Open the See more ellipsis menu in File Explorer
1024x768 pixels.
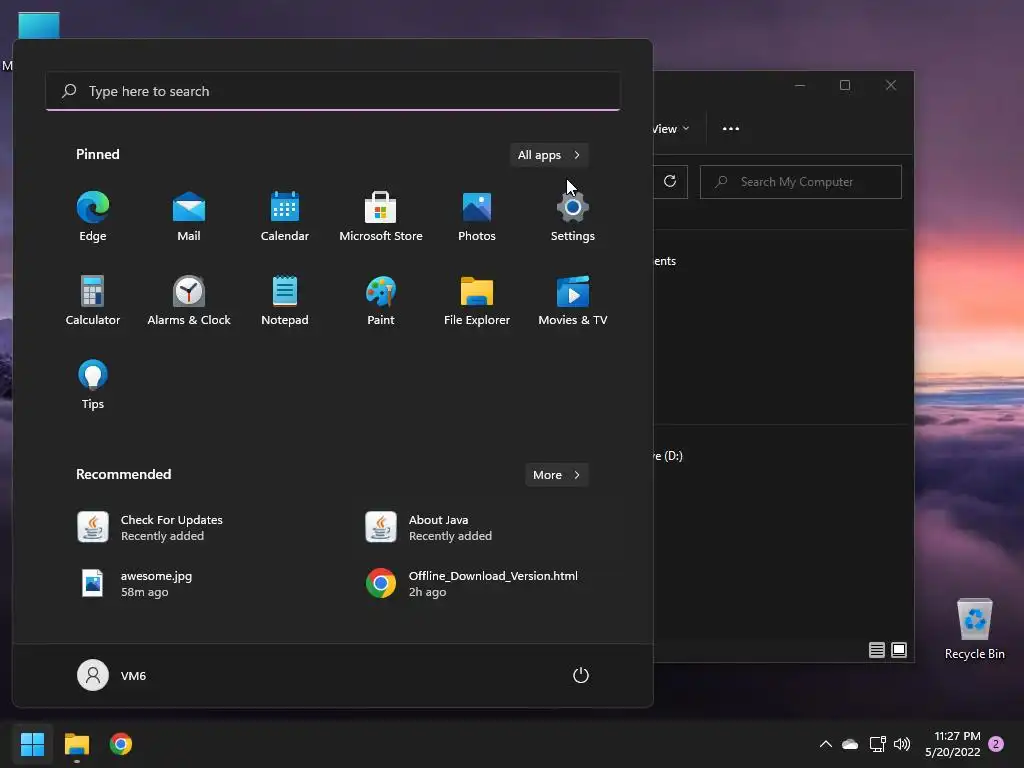731,129
